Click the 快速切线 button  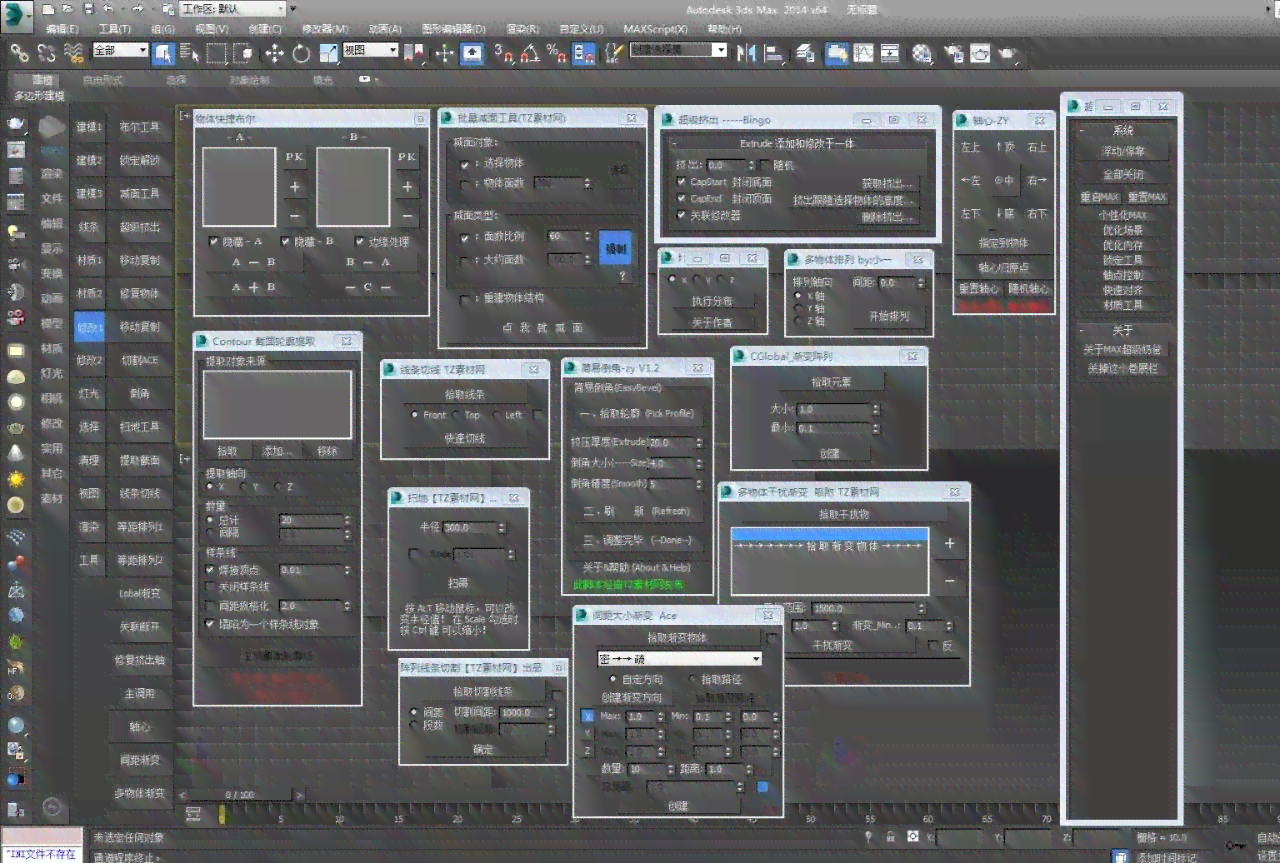464,438
